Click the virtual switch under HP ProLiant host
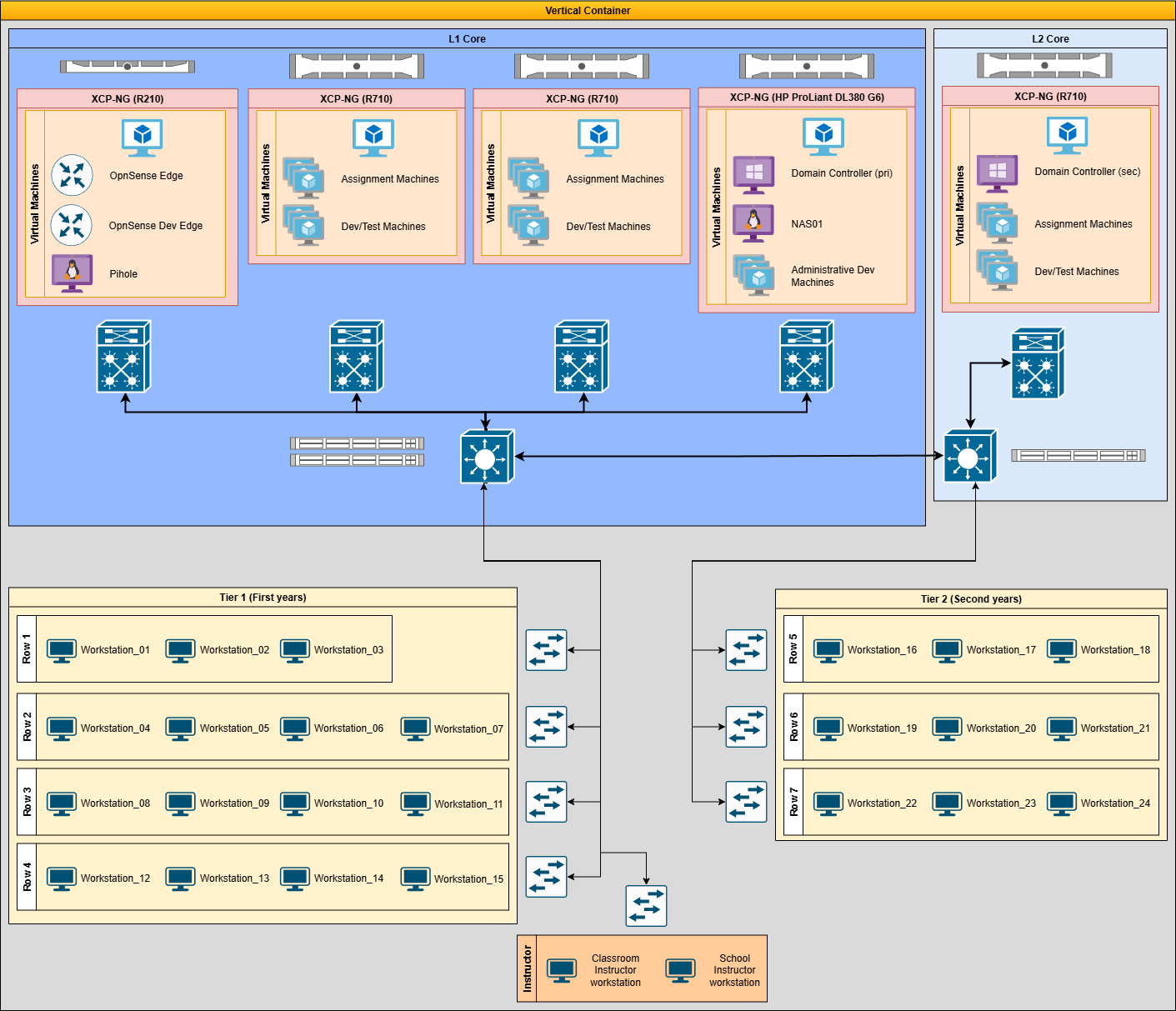Screen dimensions: 1176x1011 coord(807,356)
